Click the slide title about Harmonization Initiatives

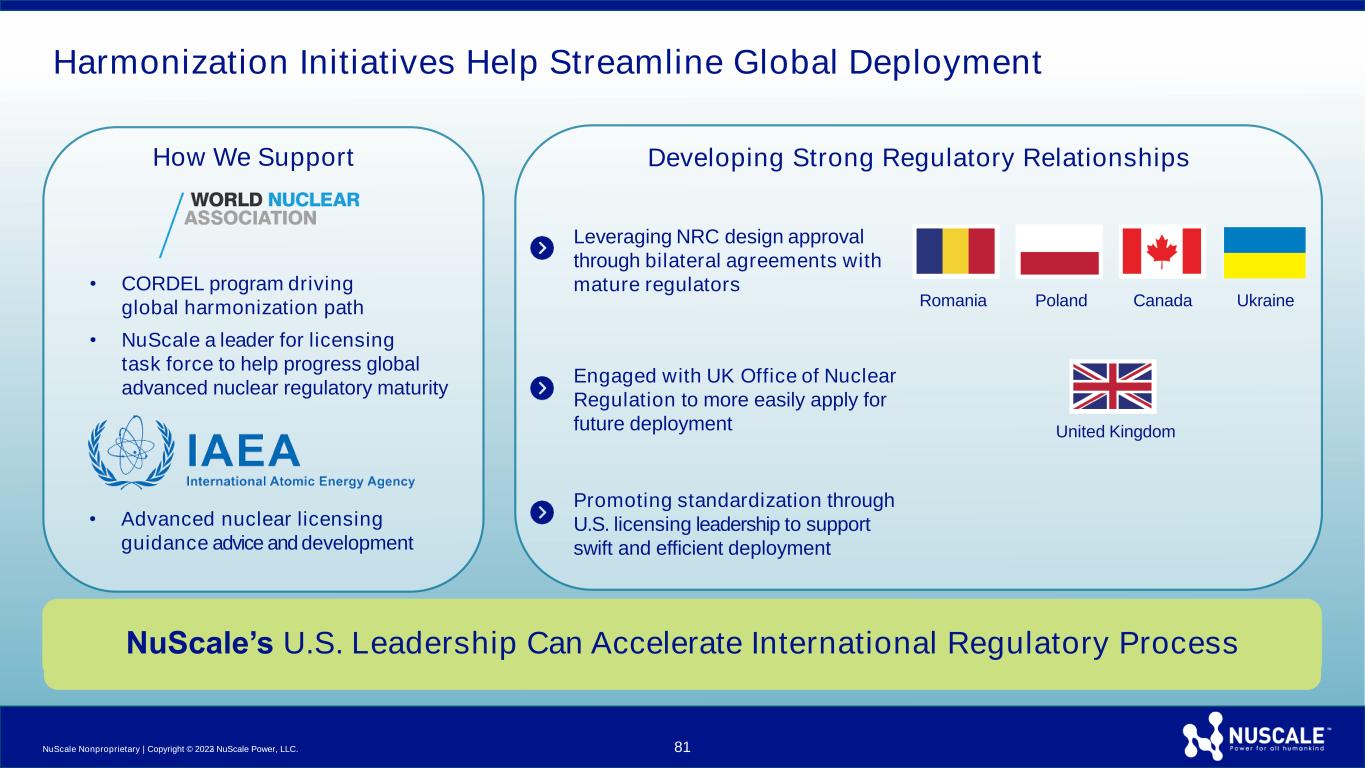tap(547, 63)
